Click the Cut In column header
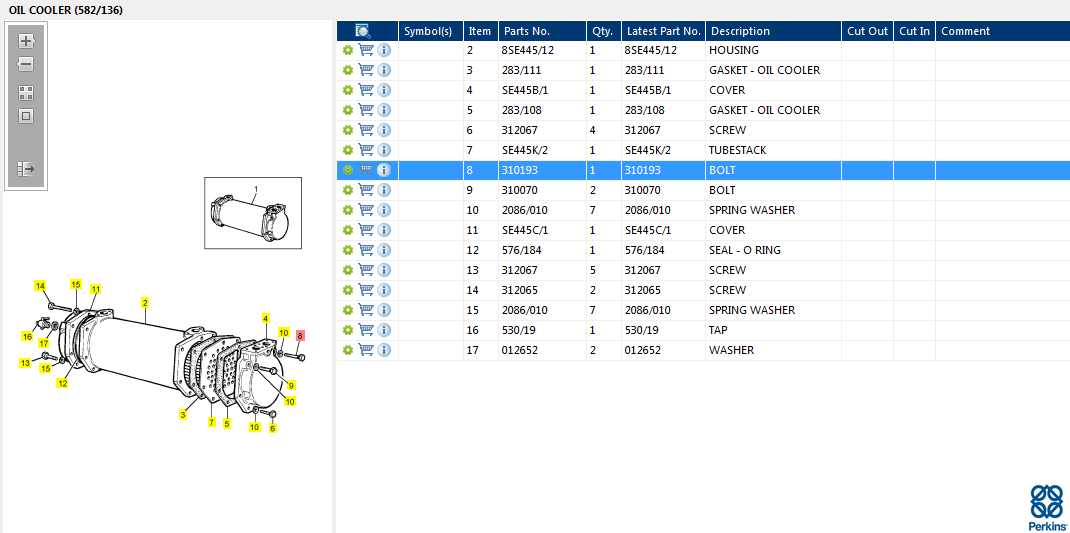The image size is (1070, 533). click(914, 31)
